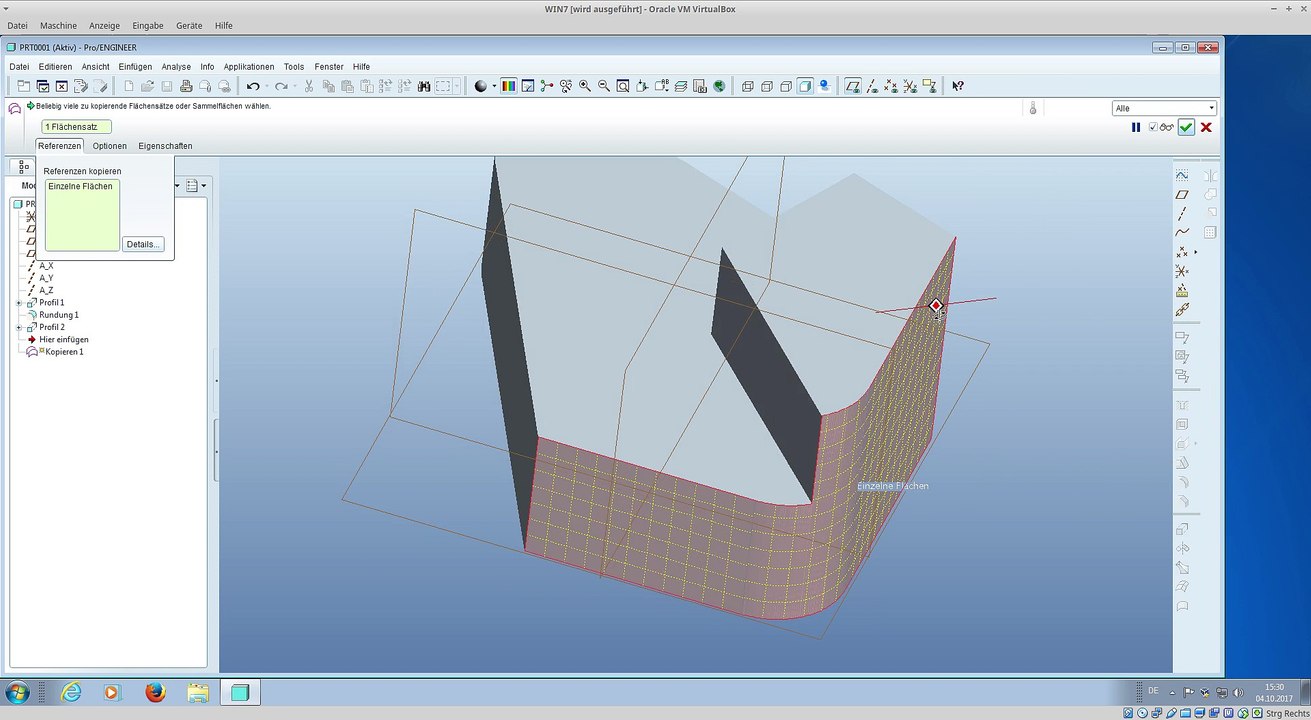Click the '1 Flächensatz' collector field
The image size is (1311, 720).
coord(76,127)
